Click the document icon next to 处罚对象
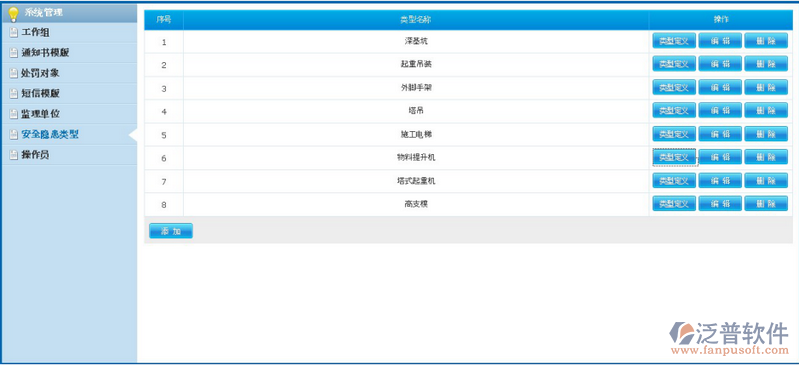The width and height of the screenshot is (799, 366). coord(14,73)
